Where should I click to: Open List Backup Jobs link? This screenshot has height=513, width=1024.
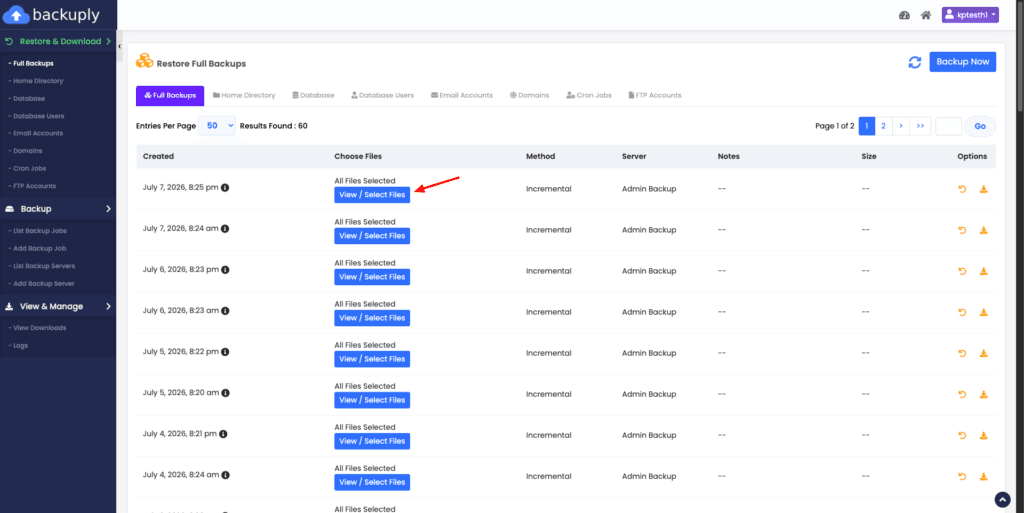[39, 231]
